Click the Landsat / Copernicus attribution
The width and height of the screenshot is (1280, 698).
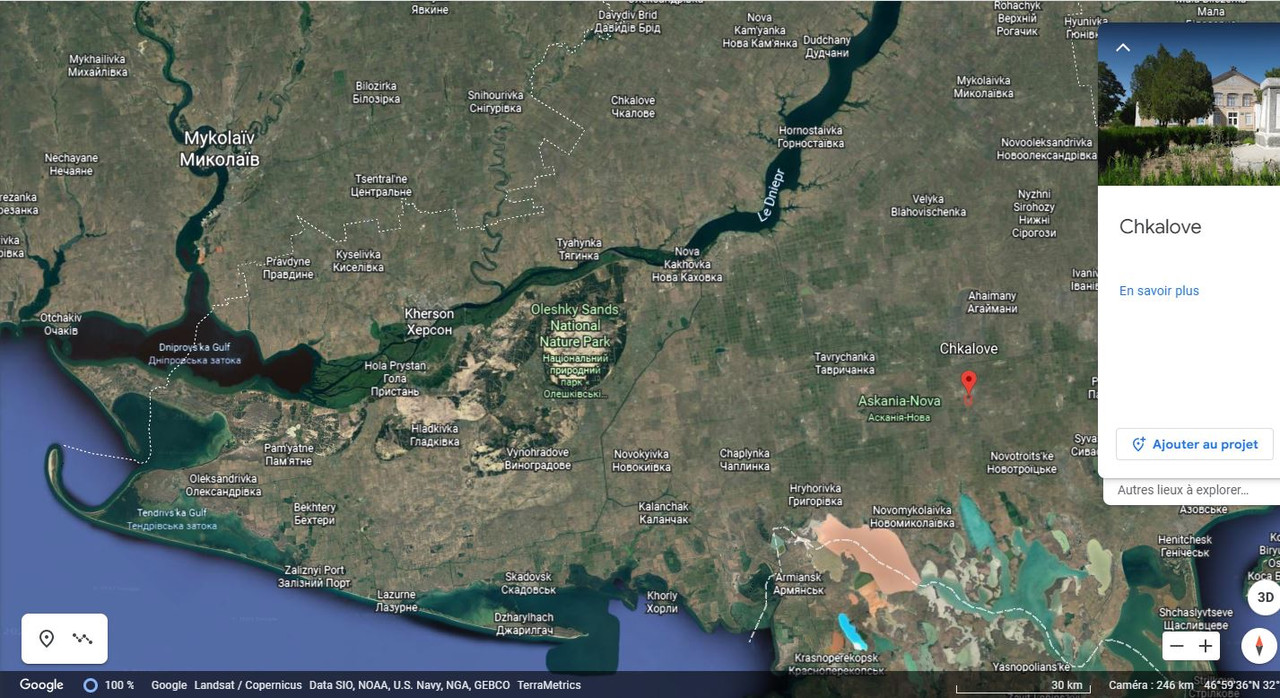pyautogui.click(x=247, y=686)
